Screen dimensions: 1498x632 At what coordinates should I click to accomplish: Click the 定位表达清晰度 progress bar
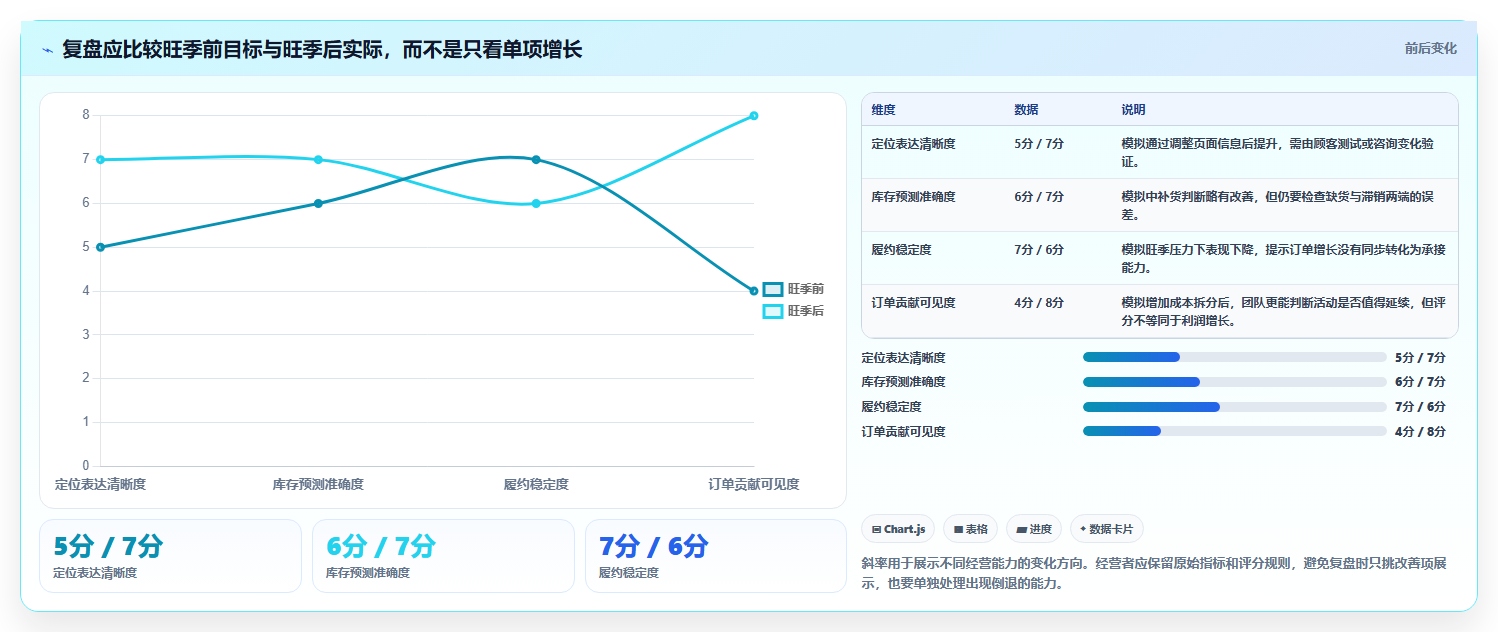(x=1235, y=357)
